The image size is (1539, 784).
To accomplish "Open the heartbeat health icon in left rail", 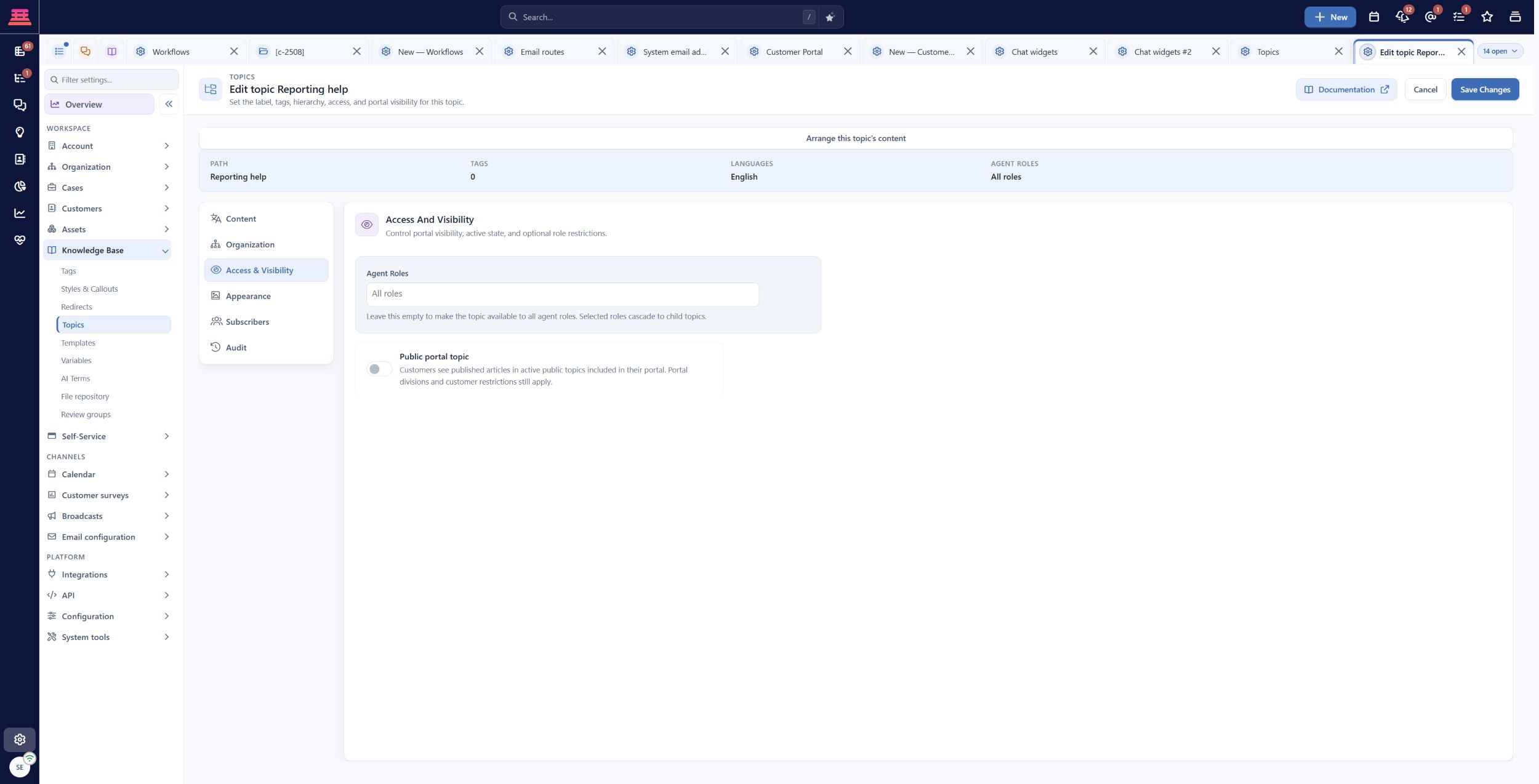I will tap(20, 240).
